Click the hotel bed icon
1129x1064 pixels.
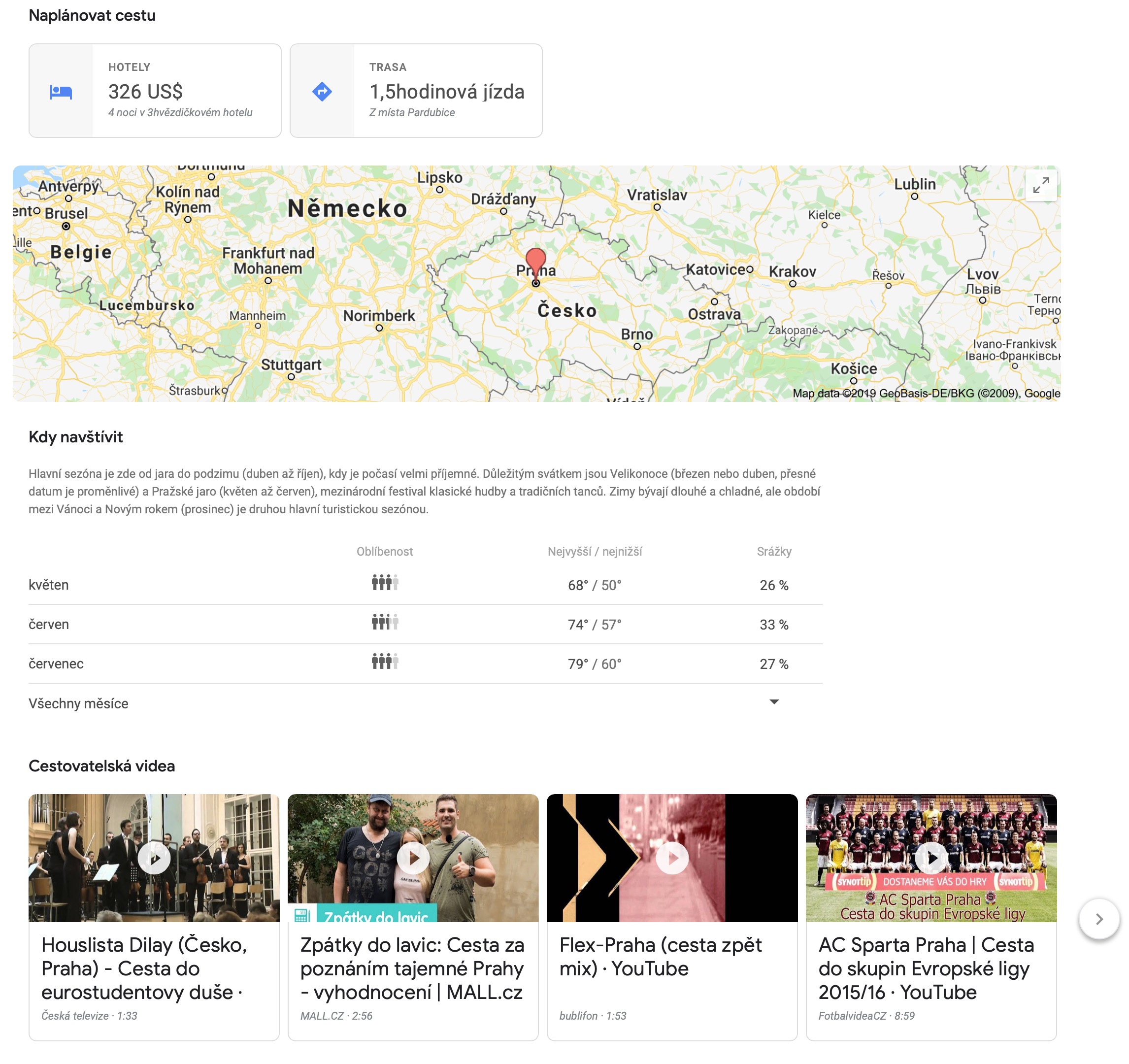tap(61, 92)
